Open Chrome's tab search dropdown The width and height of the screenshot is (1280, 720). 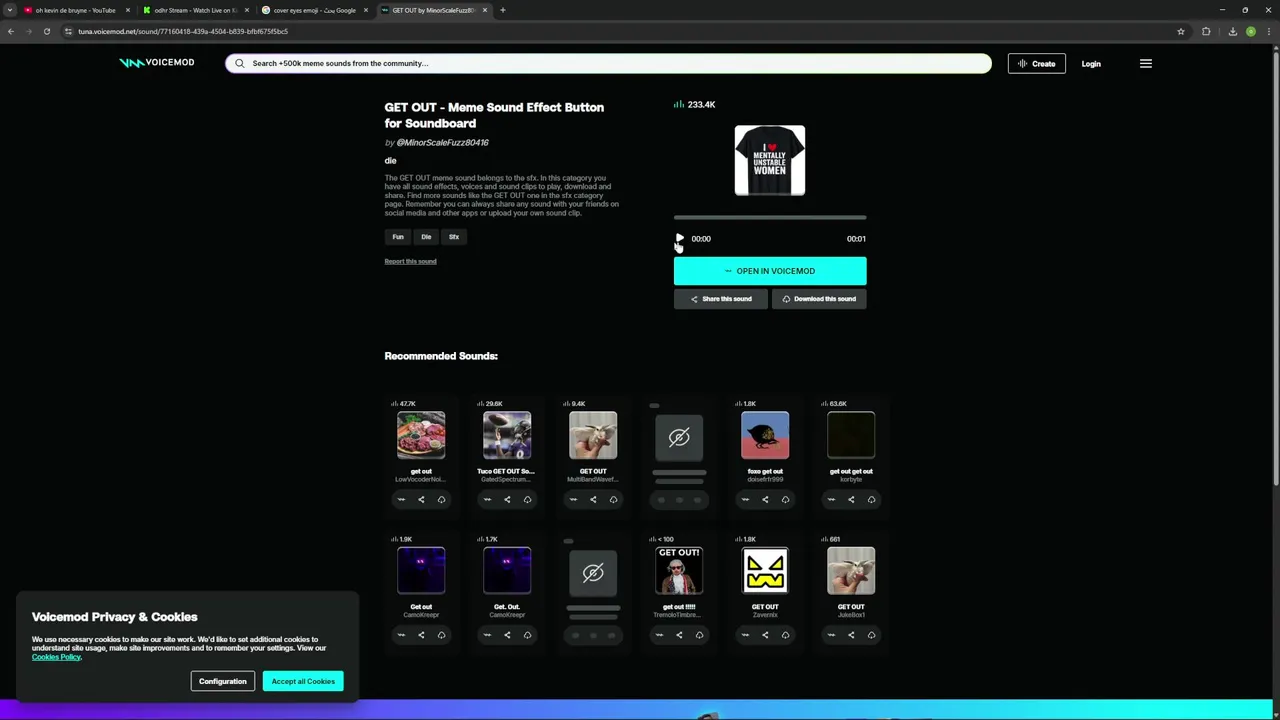coord(10,10)
